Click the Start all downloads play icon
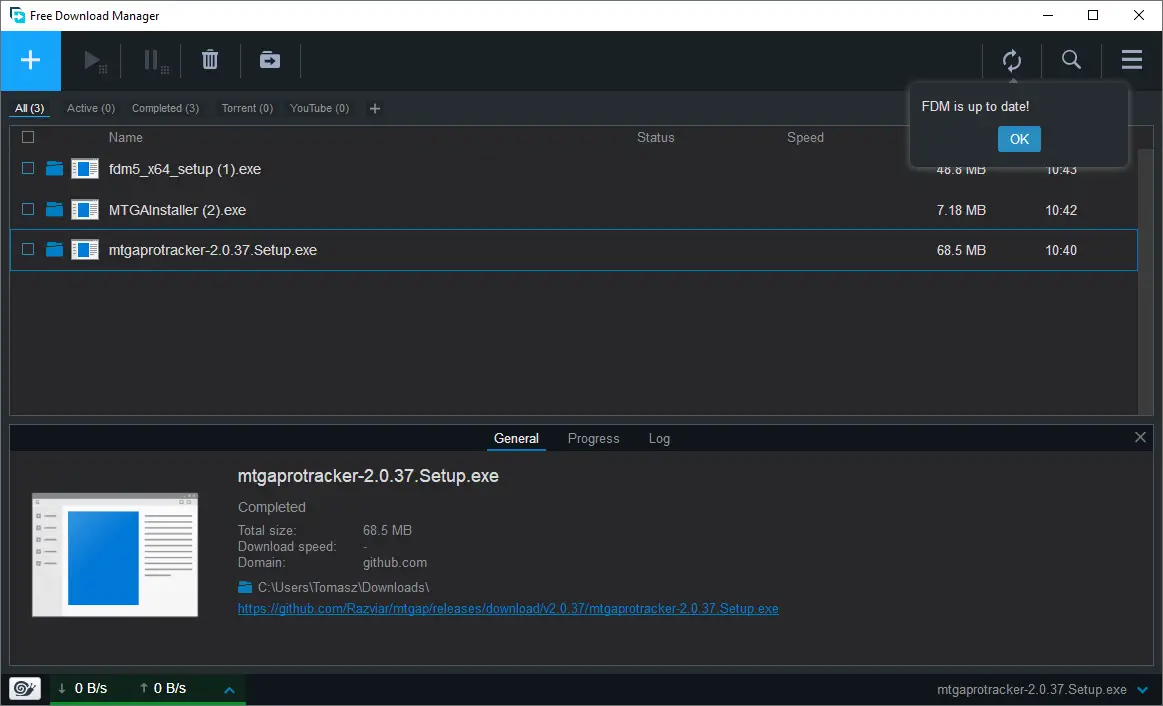 coord(93,61)
